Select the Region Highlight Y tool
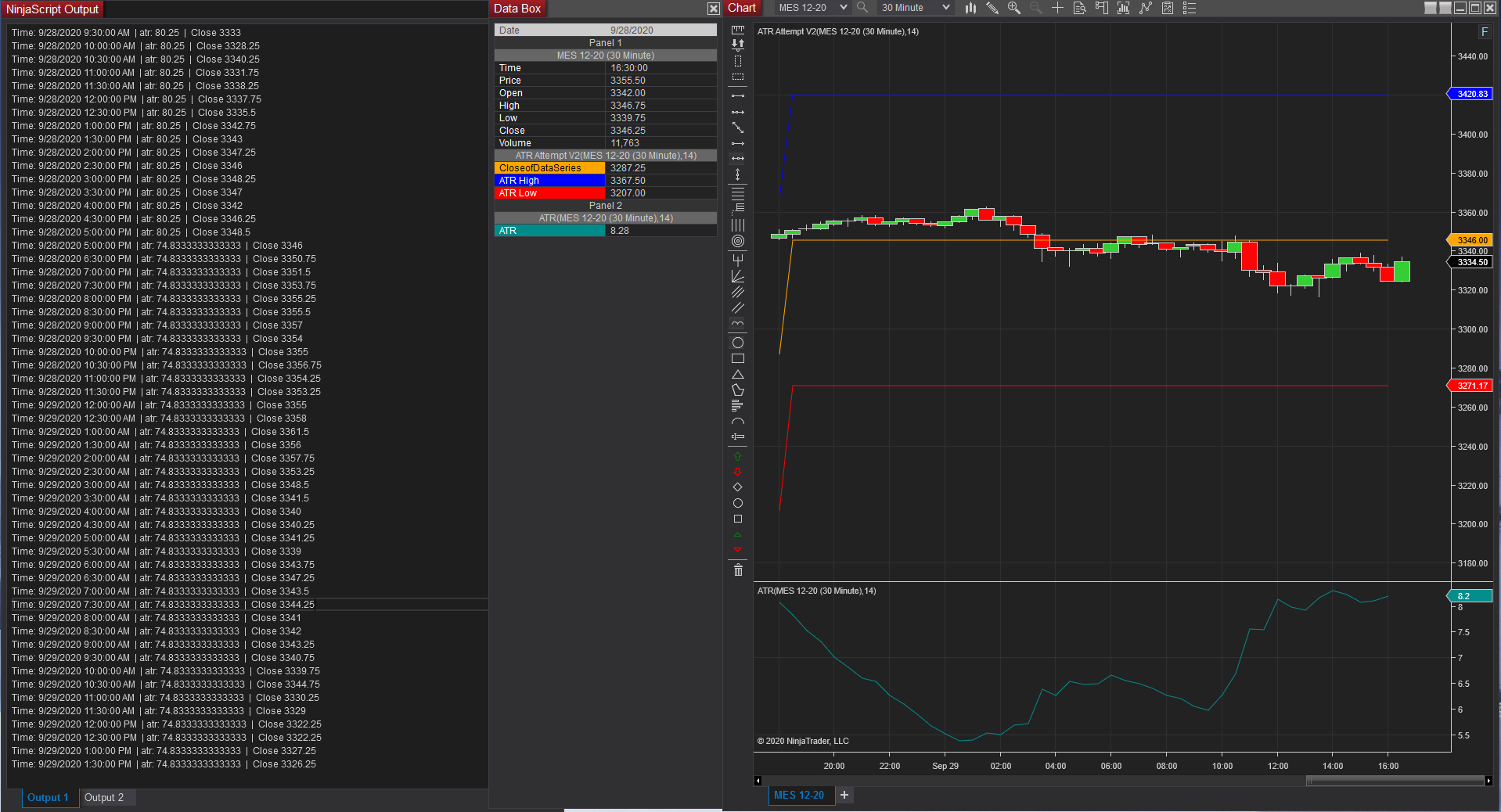This screenshot has width=1501, height=812. tap(738, 77)
